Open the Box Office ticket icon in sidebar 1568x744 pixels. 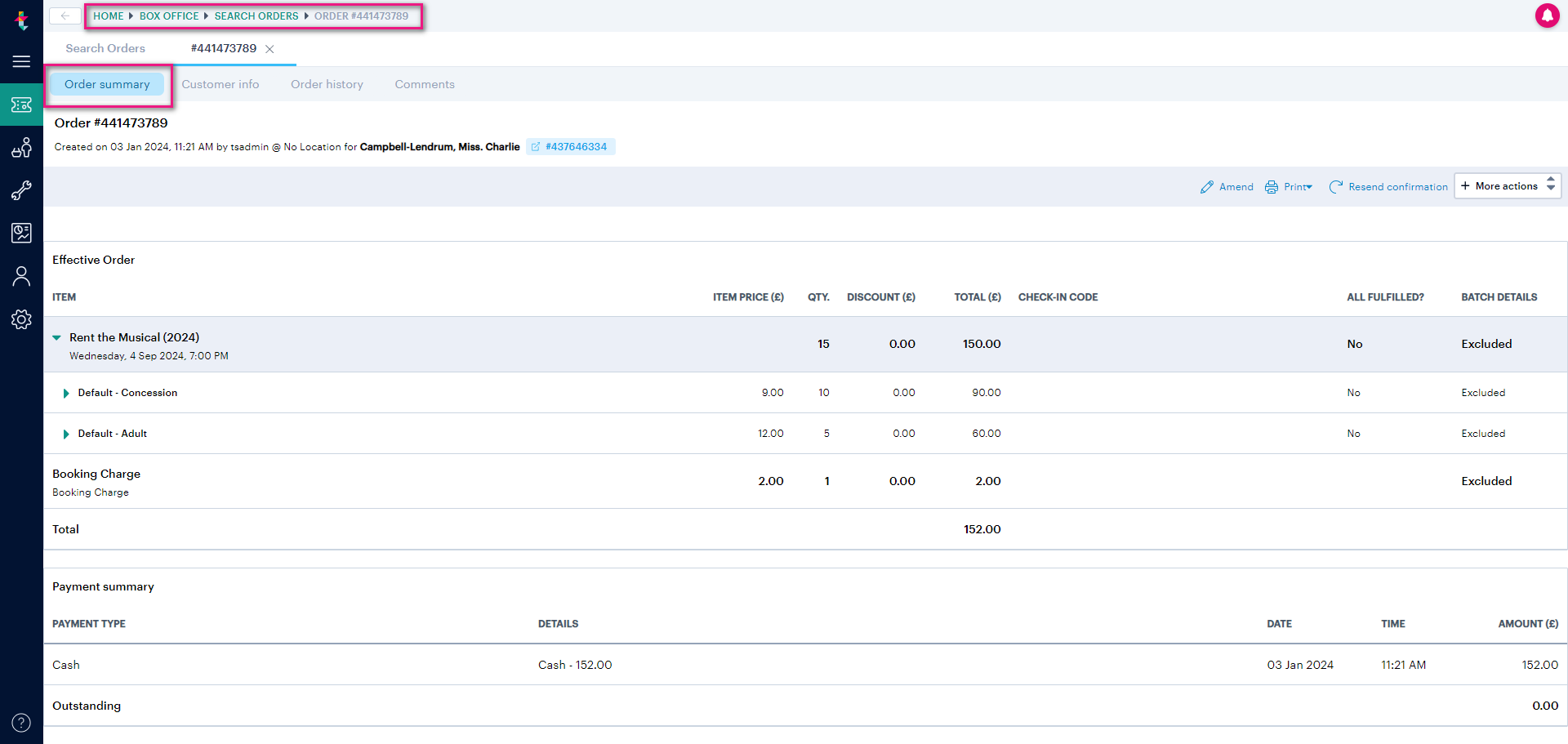click(21, 105)
